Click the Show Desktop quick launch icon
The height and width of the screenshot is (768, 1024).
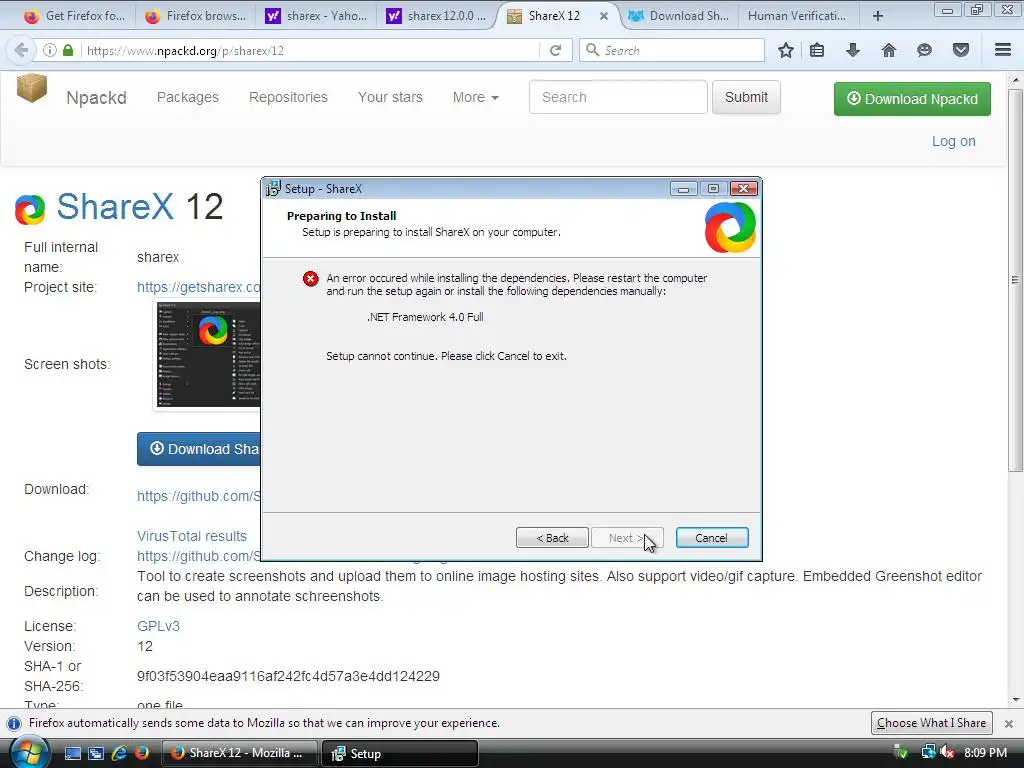72,753
